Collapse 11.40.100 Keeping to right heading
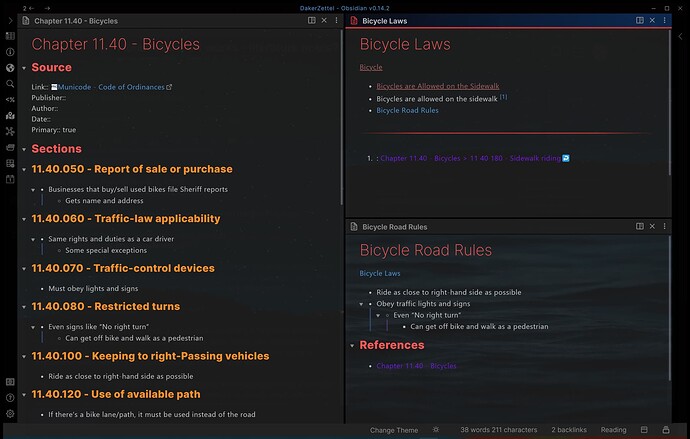This screenshot has height=439, width=690. tap(24, 356)
